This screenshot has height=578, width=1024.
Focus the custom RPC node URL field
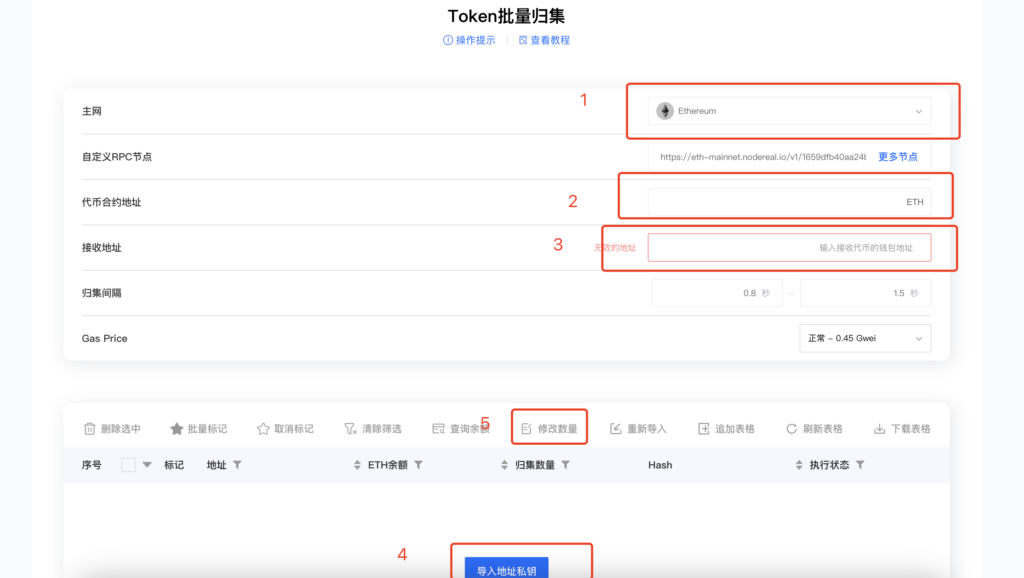763,157
